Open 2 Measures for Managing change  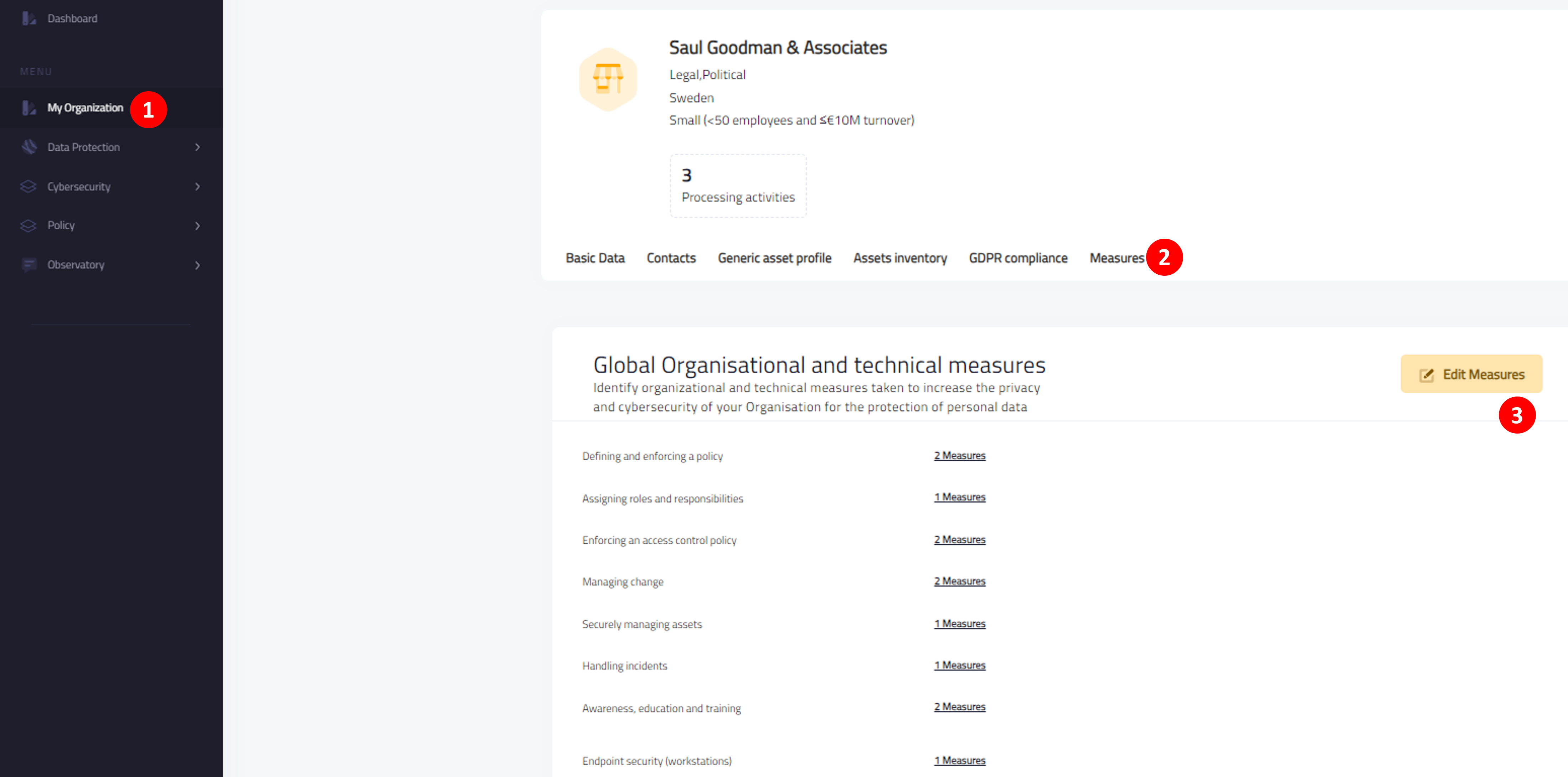(x=960, y=581)
